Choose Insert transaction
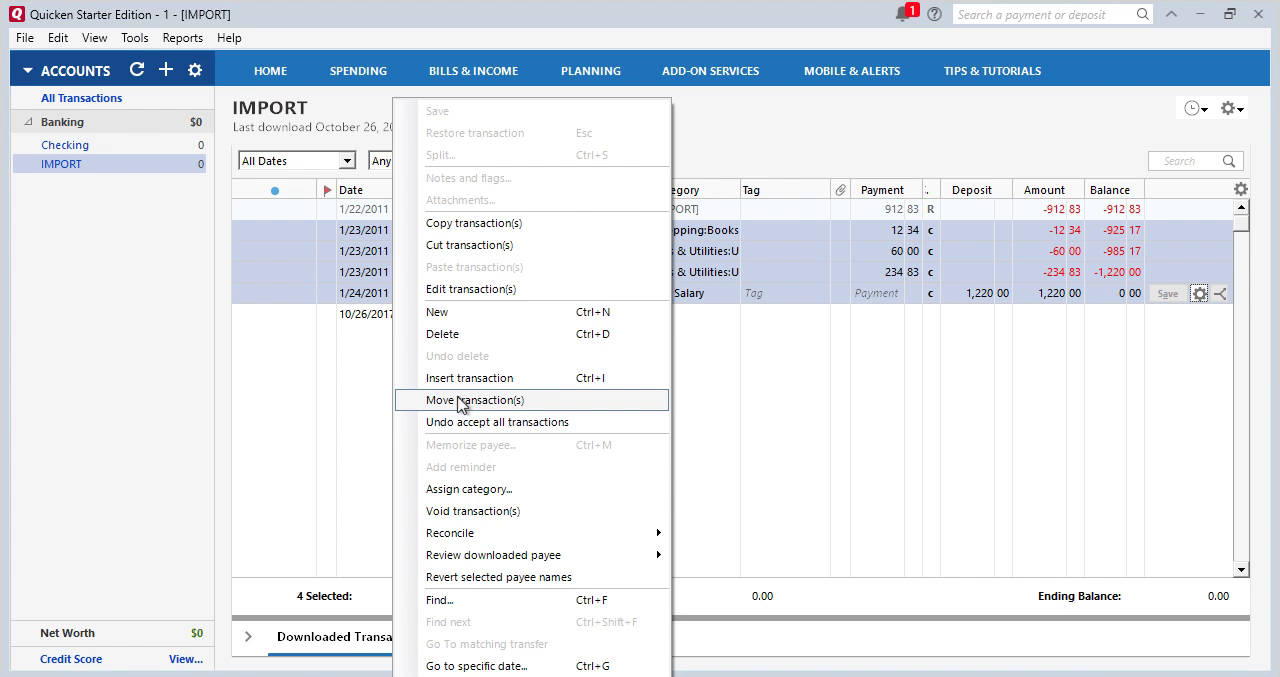The width and height of the screenshot is (1280, 677). coord(532,378)
